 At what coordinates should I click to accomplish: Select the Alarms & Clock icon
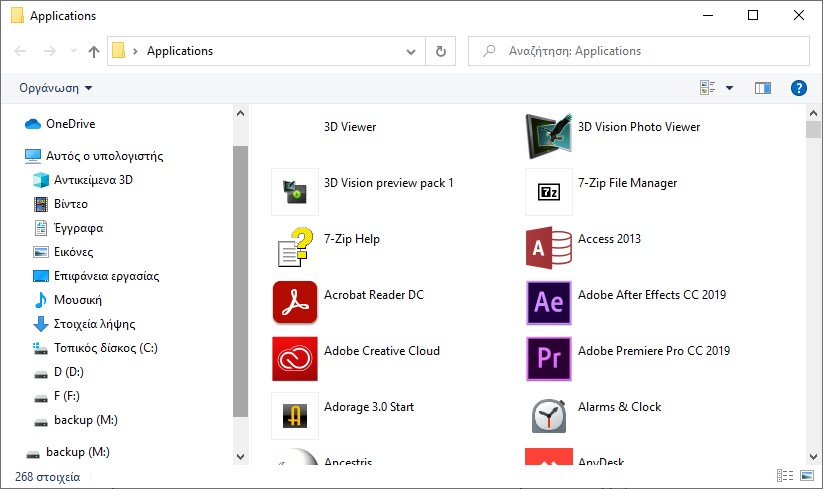[548, 416]
